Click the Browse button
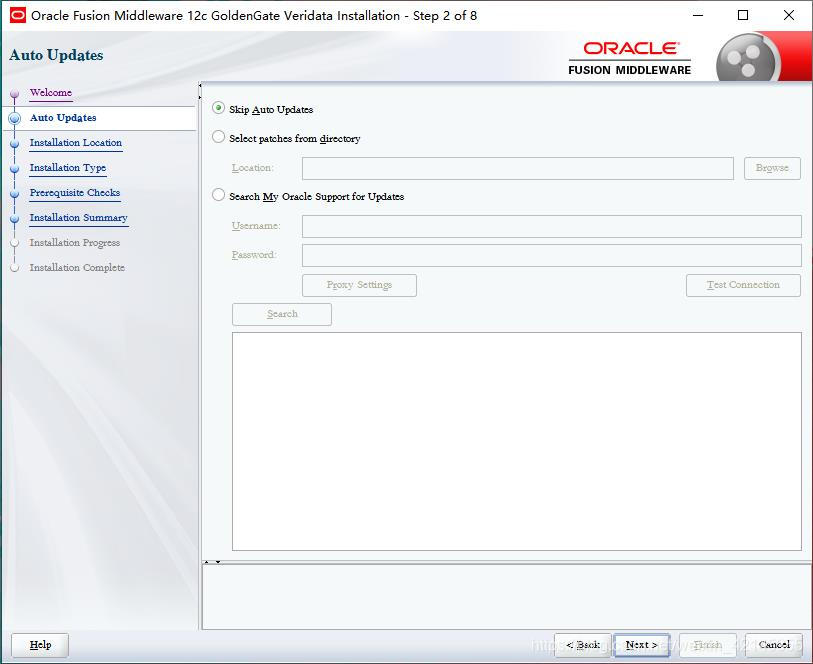813x664 pixels. coord(772,168)
